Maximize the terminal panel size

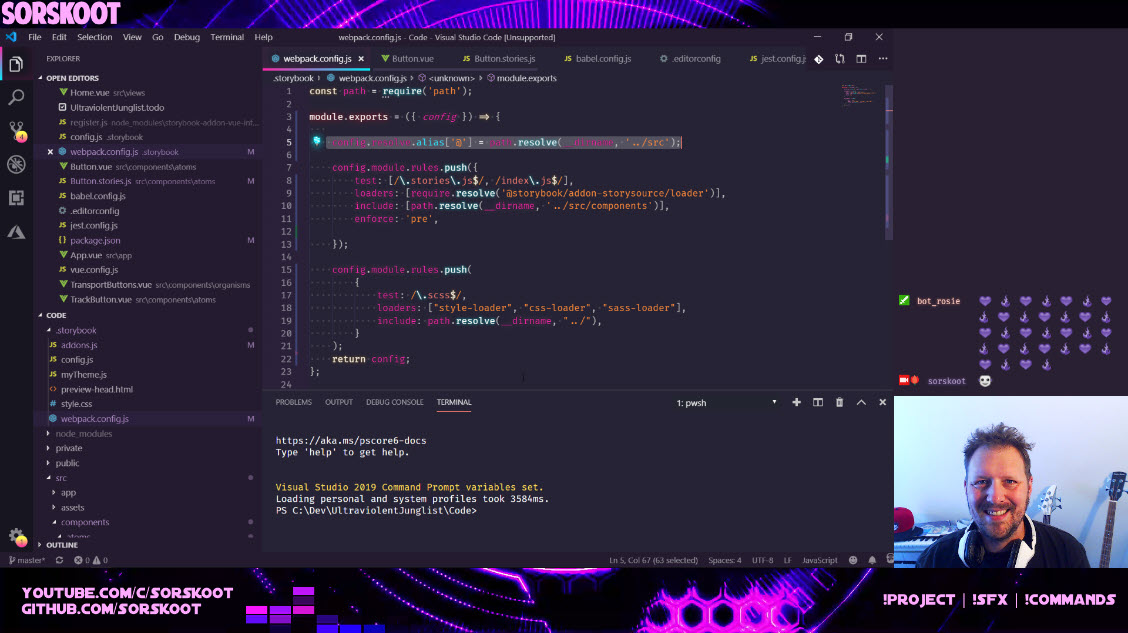[x=861, y=402]
